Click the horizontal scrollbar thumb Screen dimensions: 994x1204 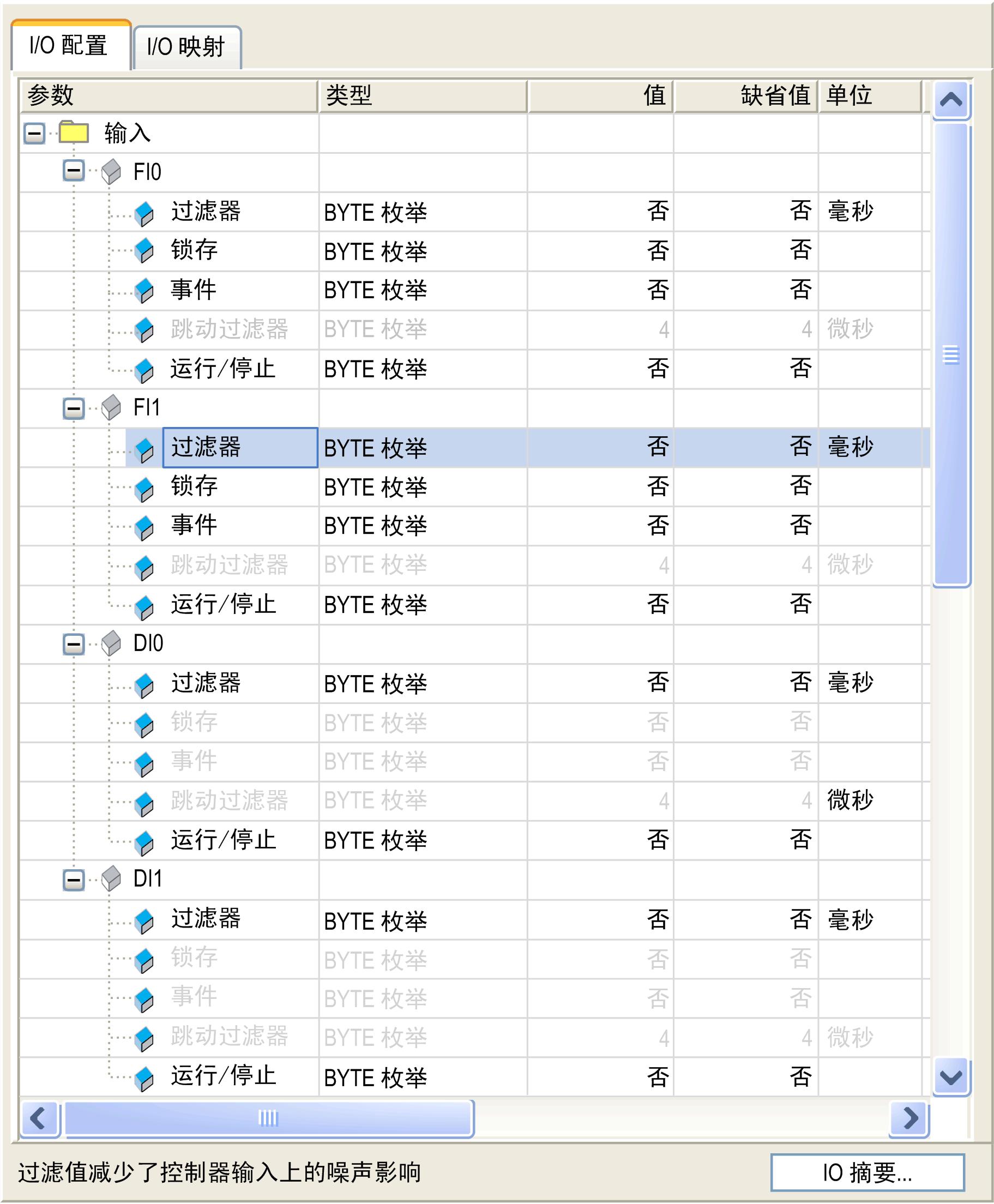click(x=268, y=1117)
